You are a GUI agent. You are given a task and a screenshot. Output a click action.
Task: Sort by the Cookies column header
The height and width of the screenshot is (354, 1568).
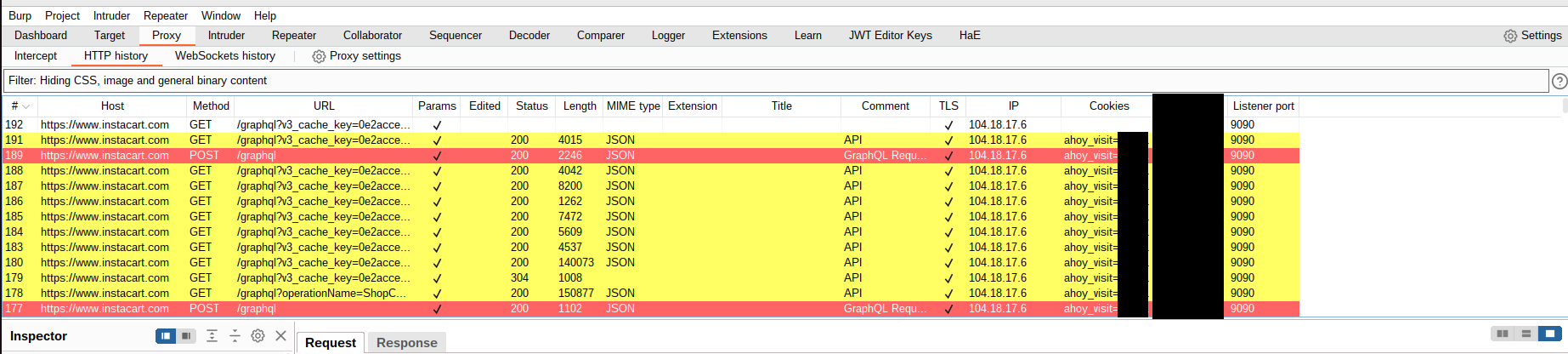pyautogui.click(x=1109, y=106)
